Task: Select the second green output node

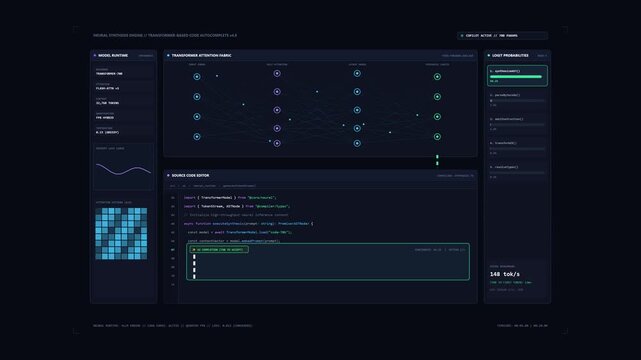Action: (x=437, y=97)
